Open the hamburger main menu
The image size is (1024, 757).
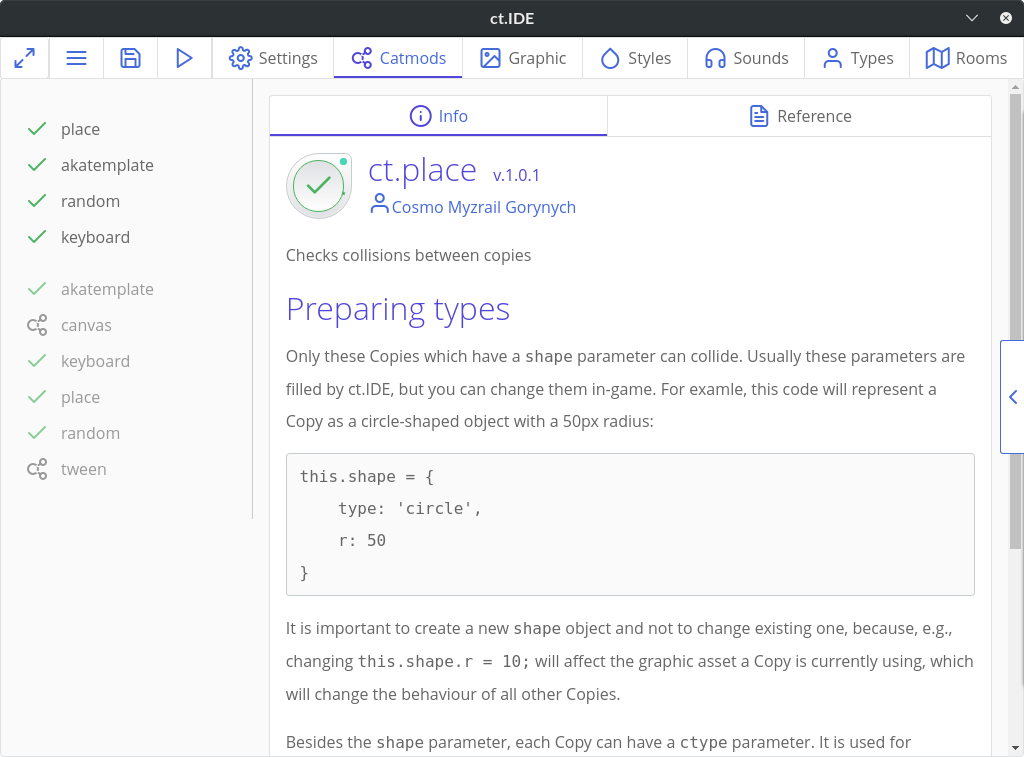[x=76, y=58]
